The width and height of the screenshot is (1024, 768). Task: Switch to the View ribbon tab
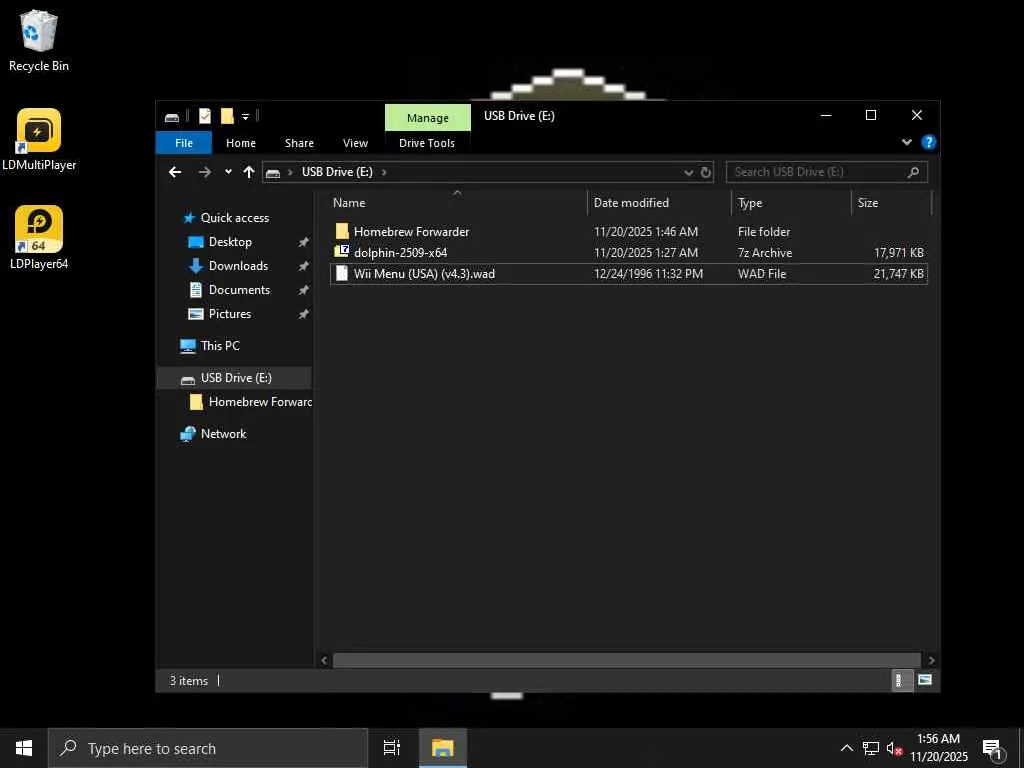click(355, 143)
